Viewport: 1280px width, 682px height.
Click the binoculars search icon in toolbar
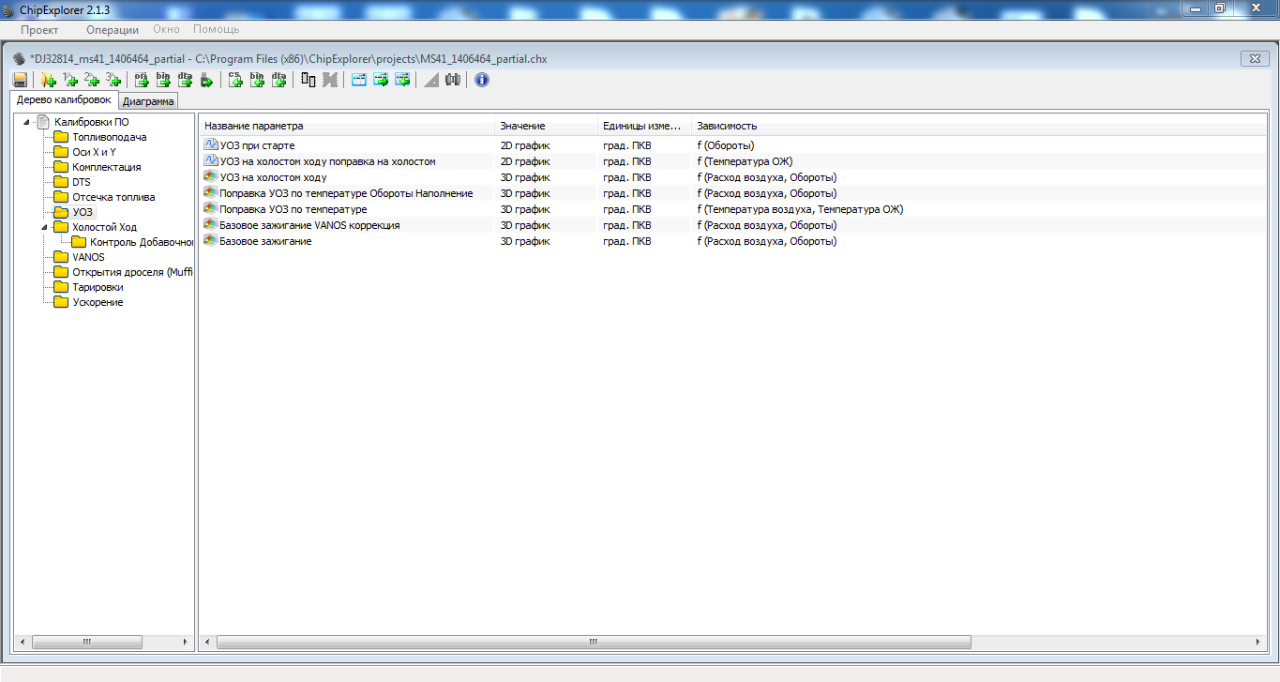pos(453,80)
